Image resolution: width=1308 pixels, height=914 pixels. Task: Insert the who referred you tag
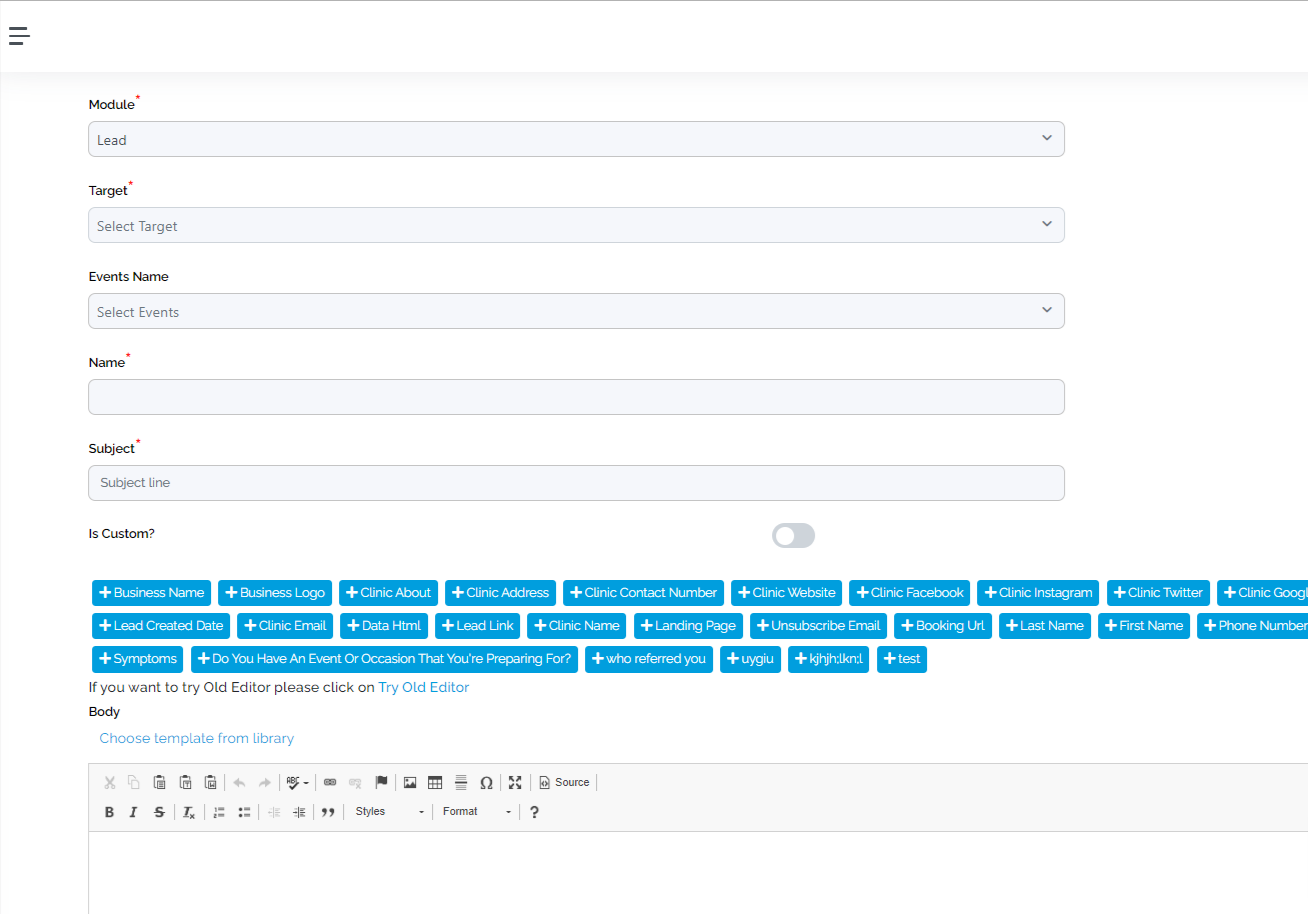pyautogui.click(x=649, y=660)
